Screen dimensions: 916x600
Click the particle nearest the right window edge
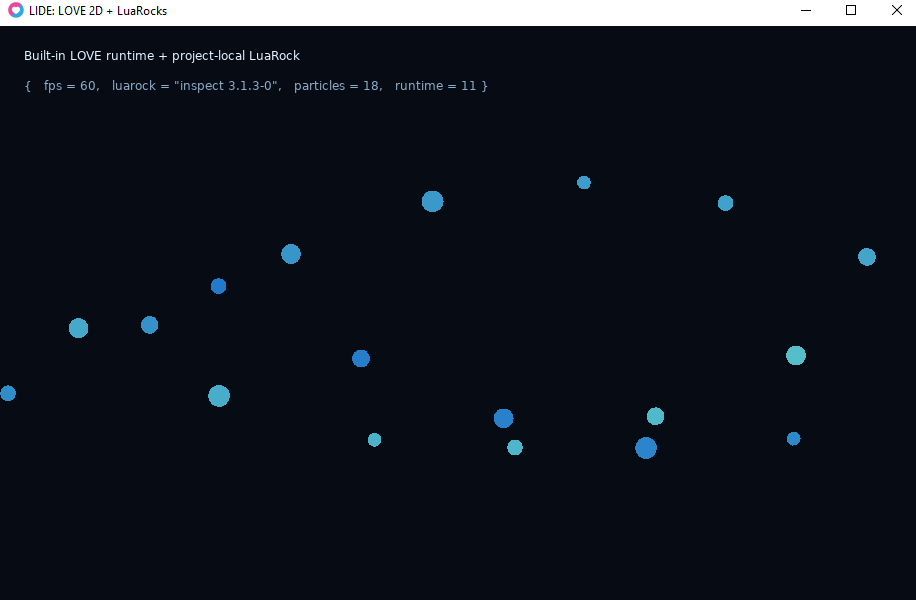click(x=866, y=257)
